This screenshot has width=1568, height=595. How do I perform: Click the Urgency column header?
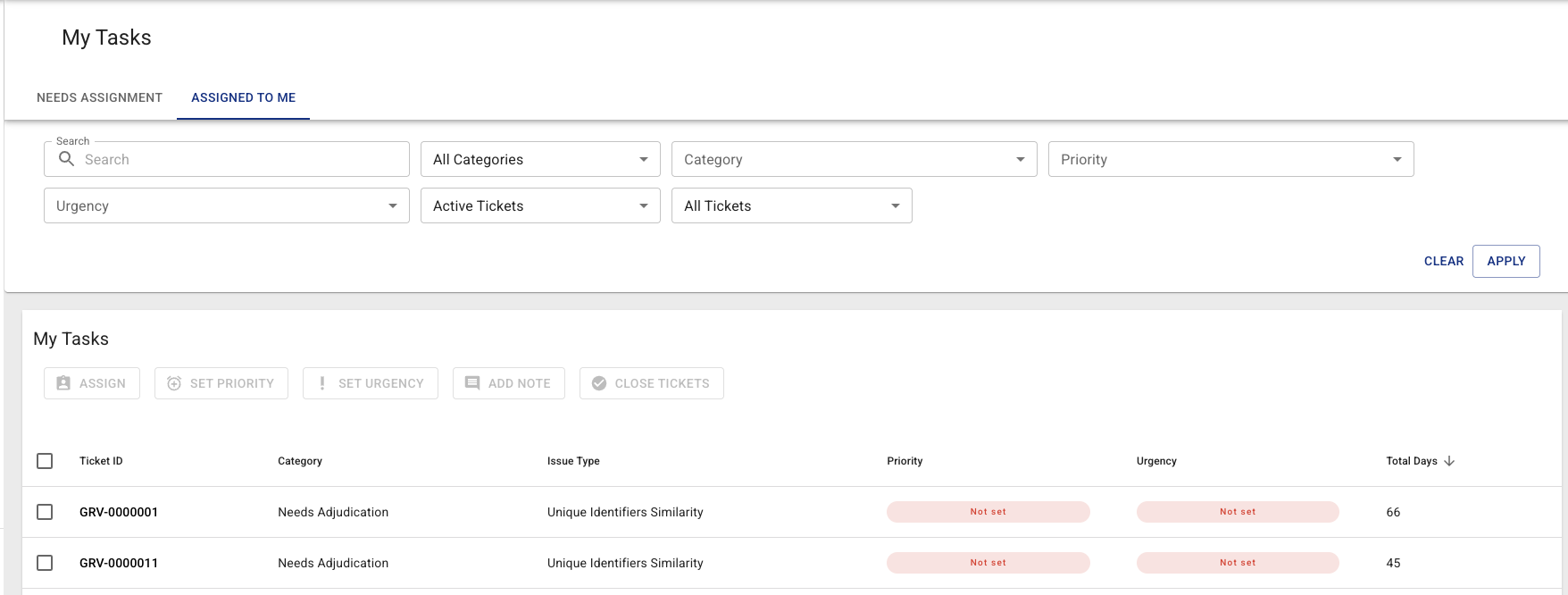point(1156,461)
